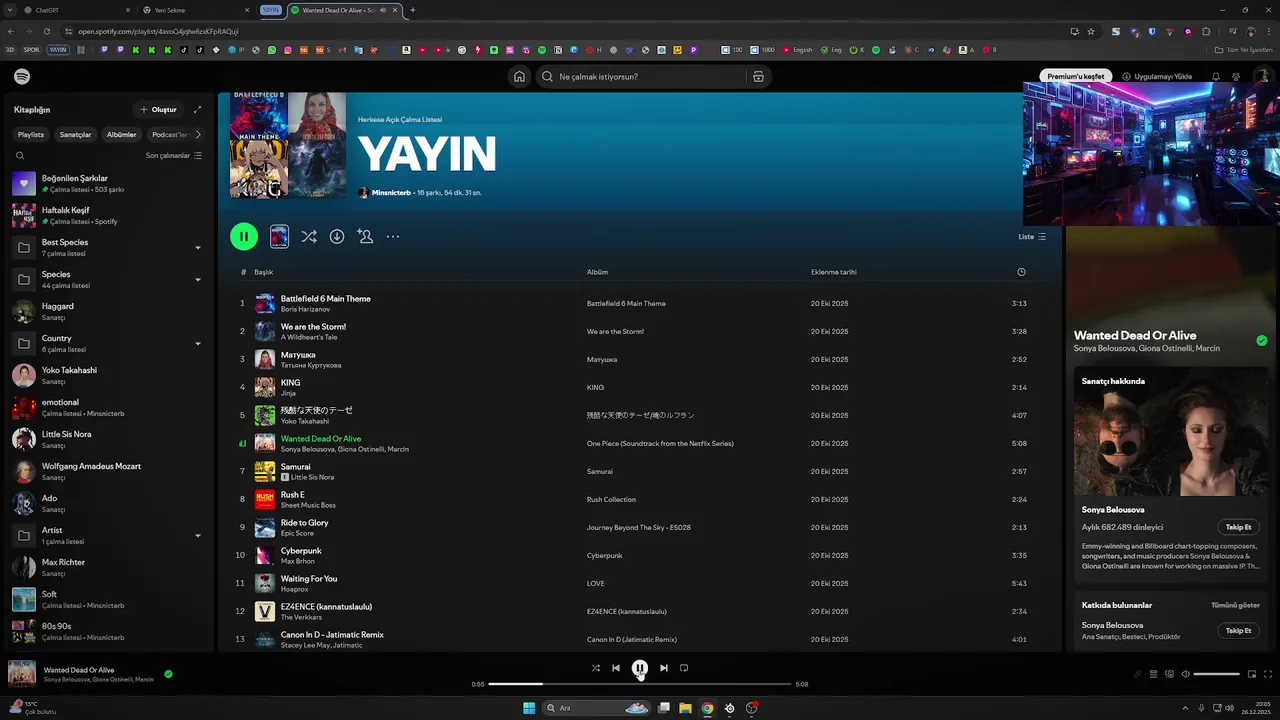Screen dimensions: 1280x720
Task: Toggle saved checkmark beside Wanted Dead Or Alive panel title
Action: pyautogui.click(x=1262, y=341)
